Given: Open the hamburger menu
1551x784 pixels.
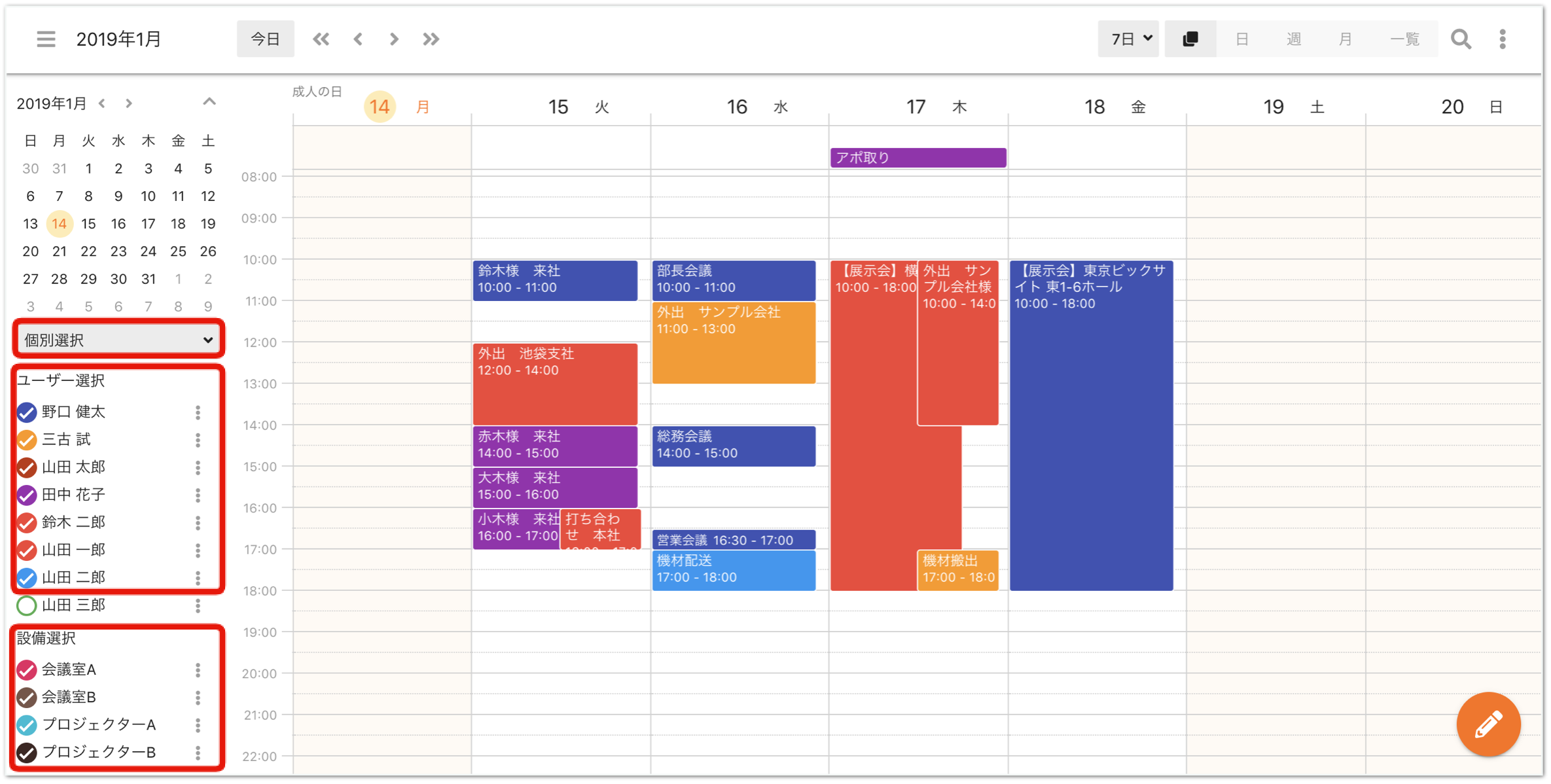Looking at the screenshot, I should click(46, 39).
